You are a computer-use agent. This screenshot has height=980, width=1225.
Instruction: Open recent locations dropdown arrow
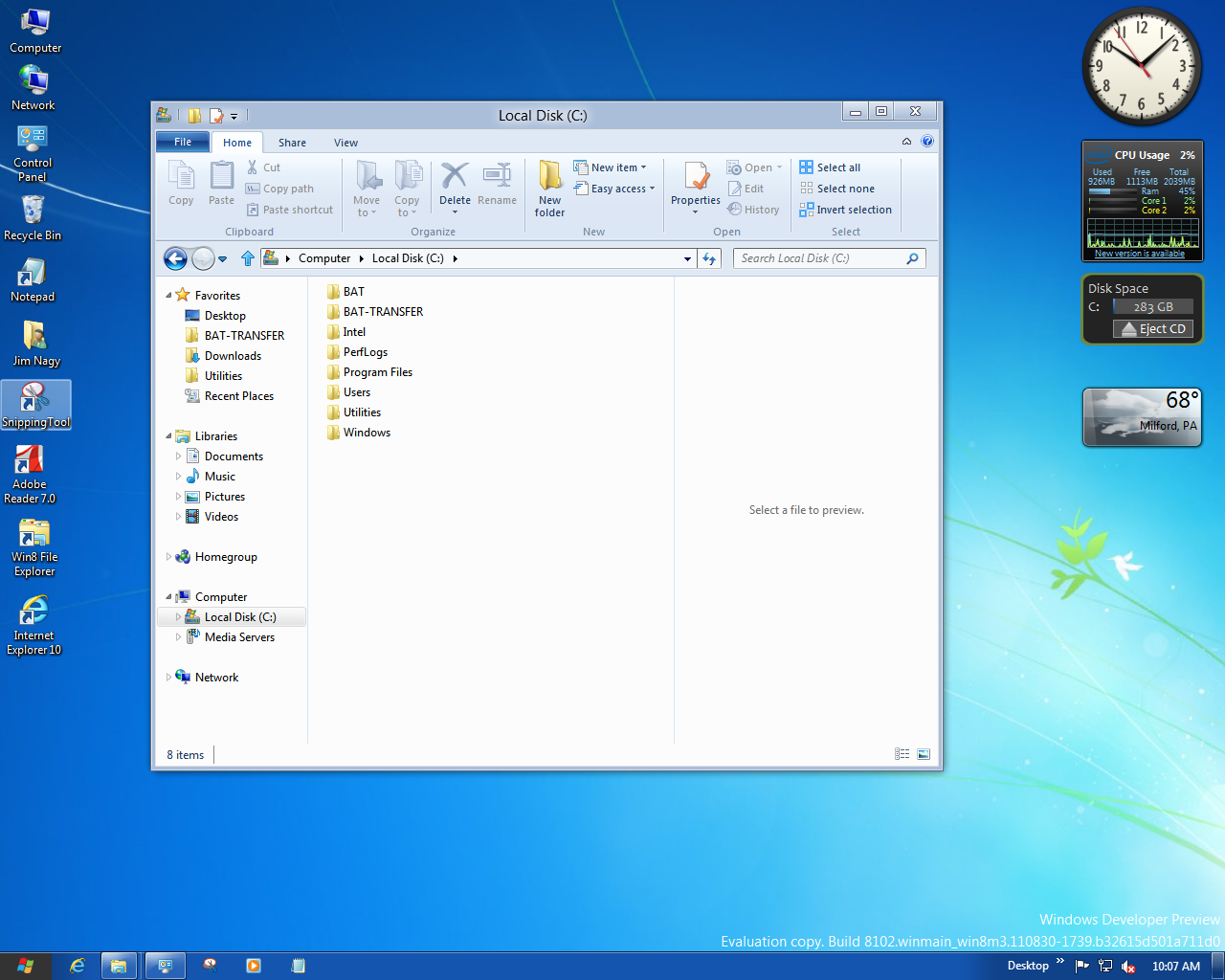click(x=222, y=258)
